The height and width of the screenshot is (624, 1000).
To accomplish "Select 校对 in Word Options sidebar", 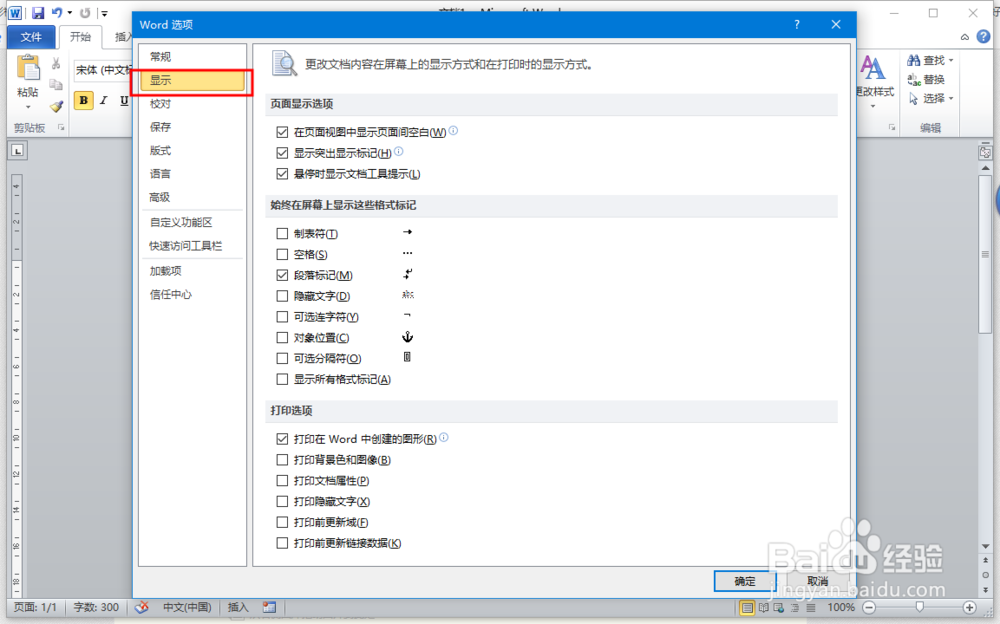I will [x=193, y=103].
